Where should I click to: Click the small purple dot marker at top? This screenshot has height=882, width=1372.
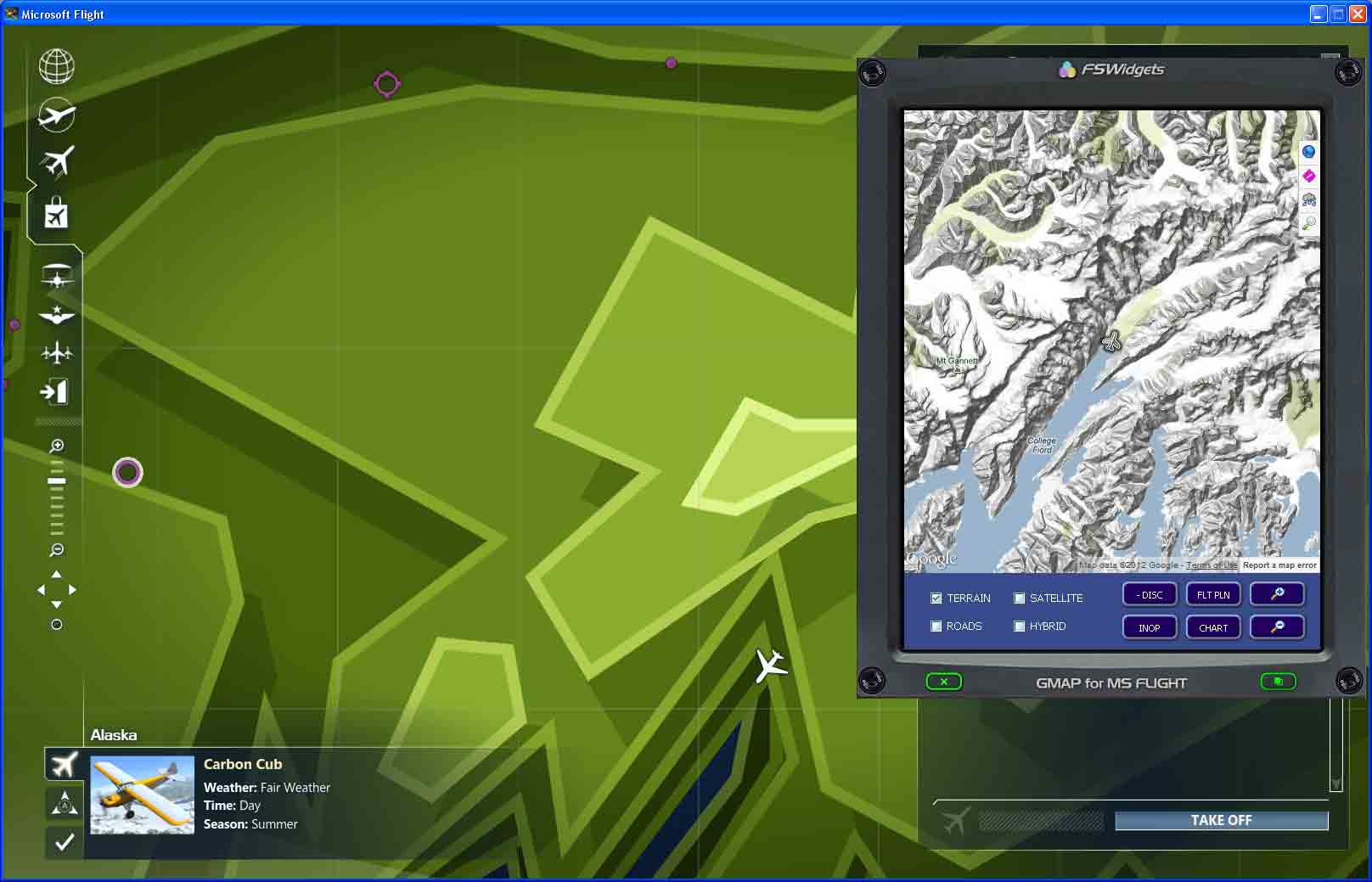coord(672,63)
